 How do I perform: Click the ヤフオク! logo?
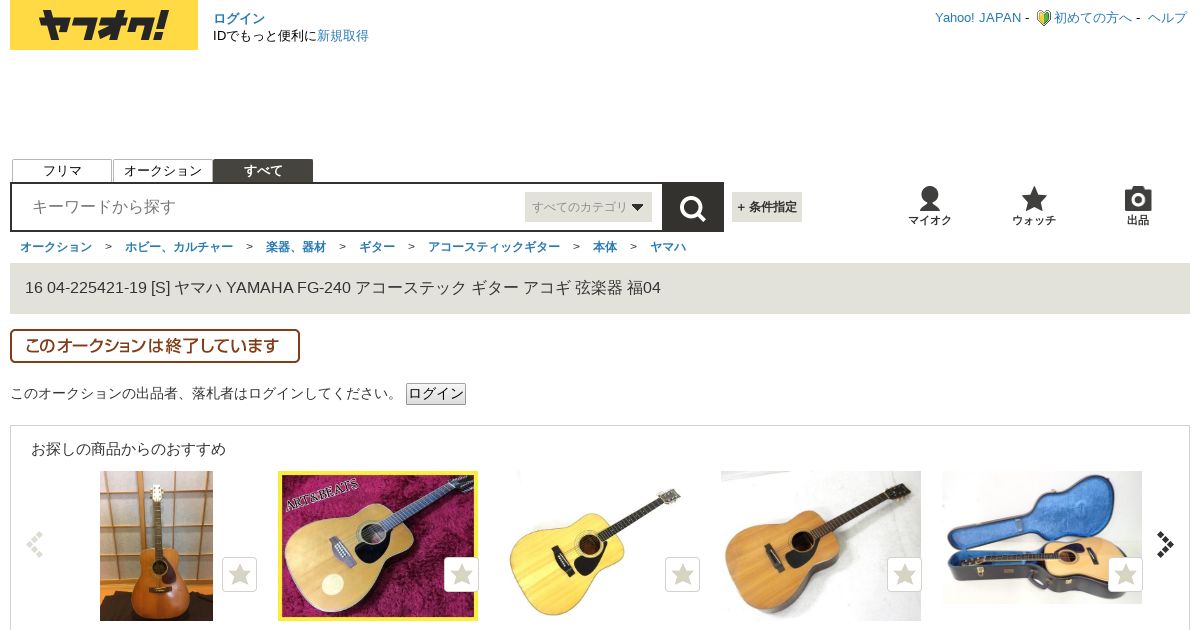click(104, 25)
